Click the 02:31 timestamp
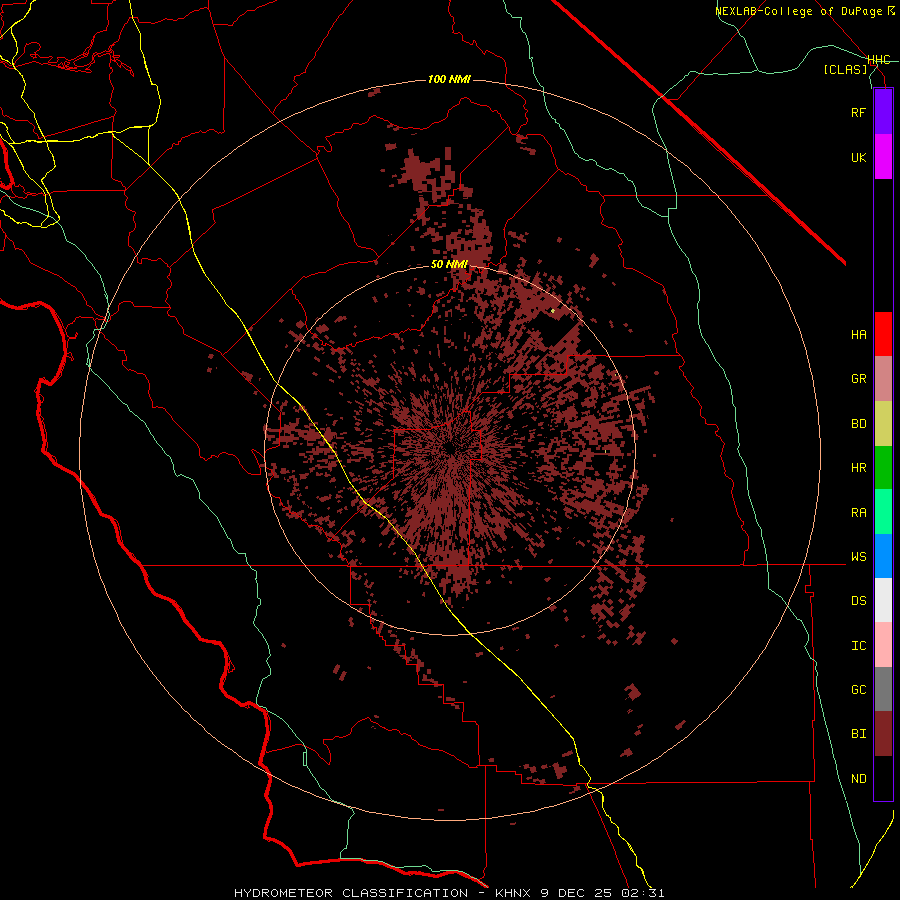Viewport: 900px width, 900px height. [643, 893]
